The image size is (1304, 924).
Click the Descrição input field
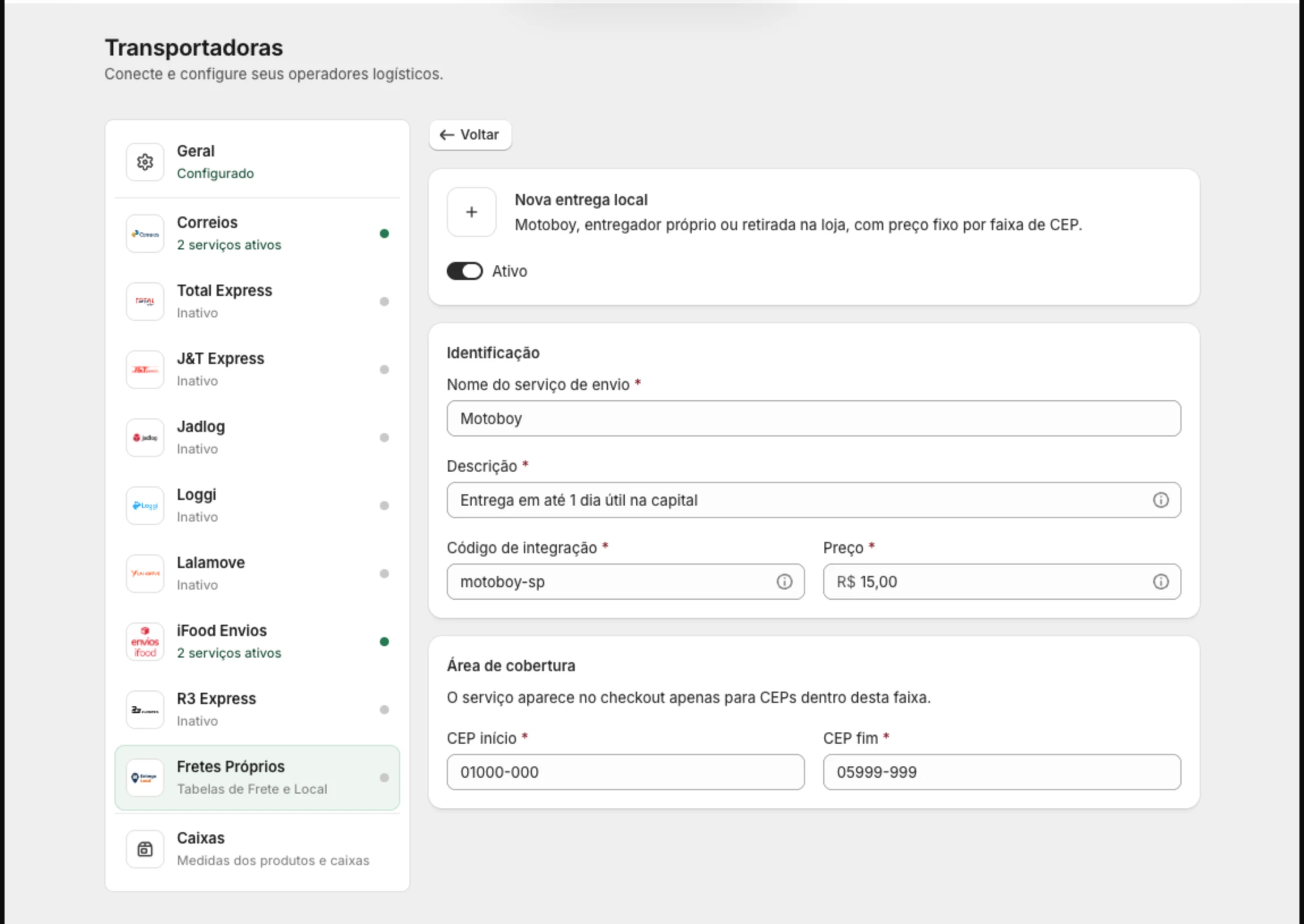[x=814, y=500]
